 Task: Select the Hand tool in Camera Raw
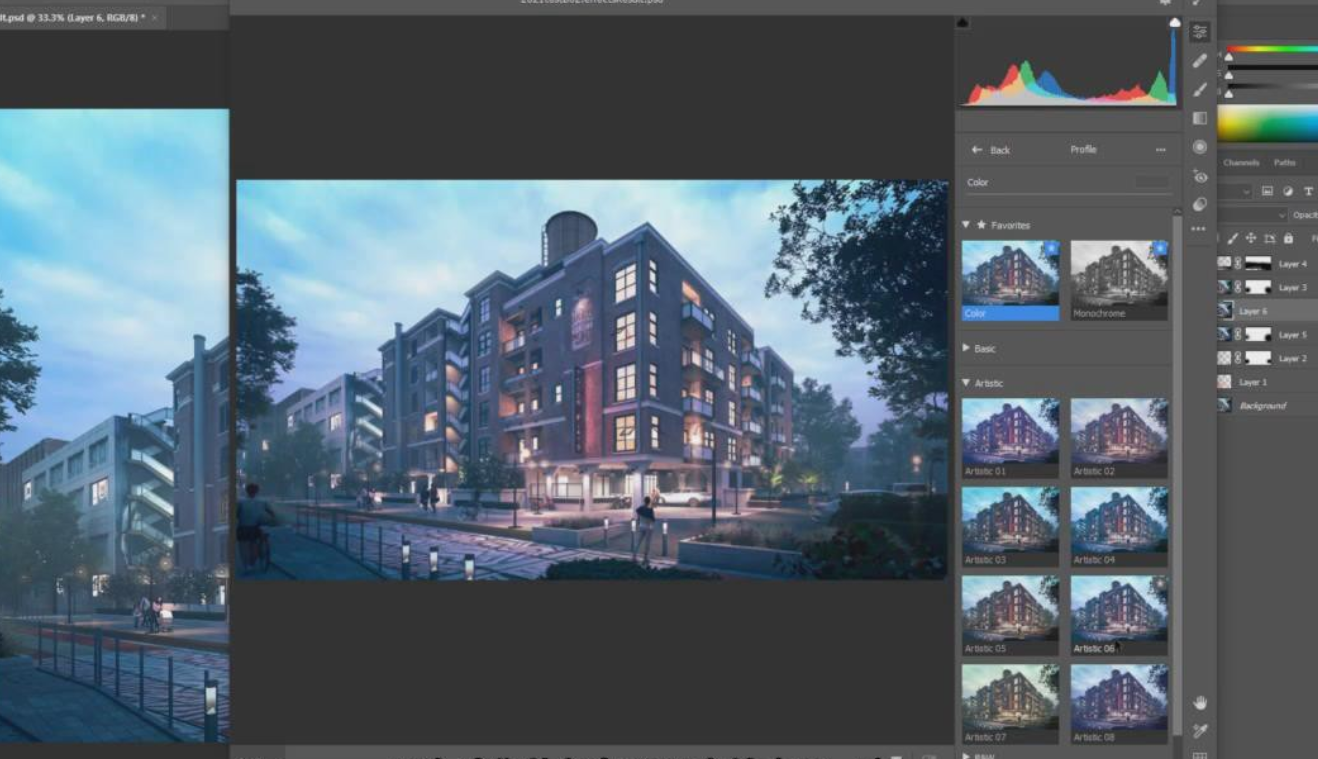point(1200,703)
